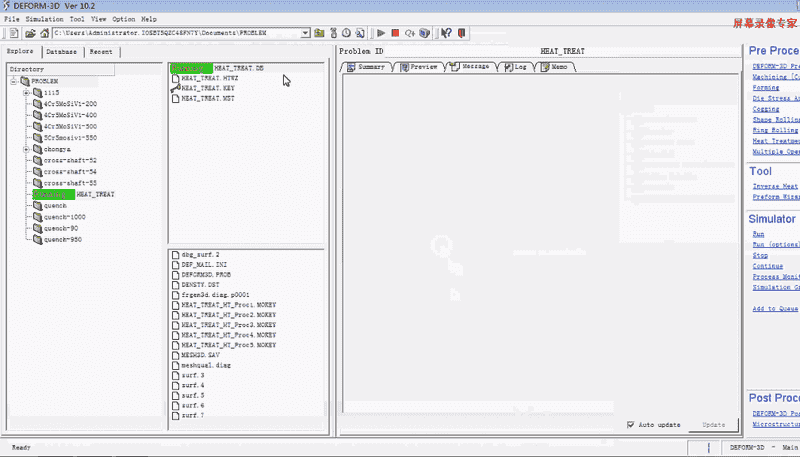This screenshot has height=457, width=800.
Task: Open the File menu
Action: click(12, 19)
